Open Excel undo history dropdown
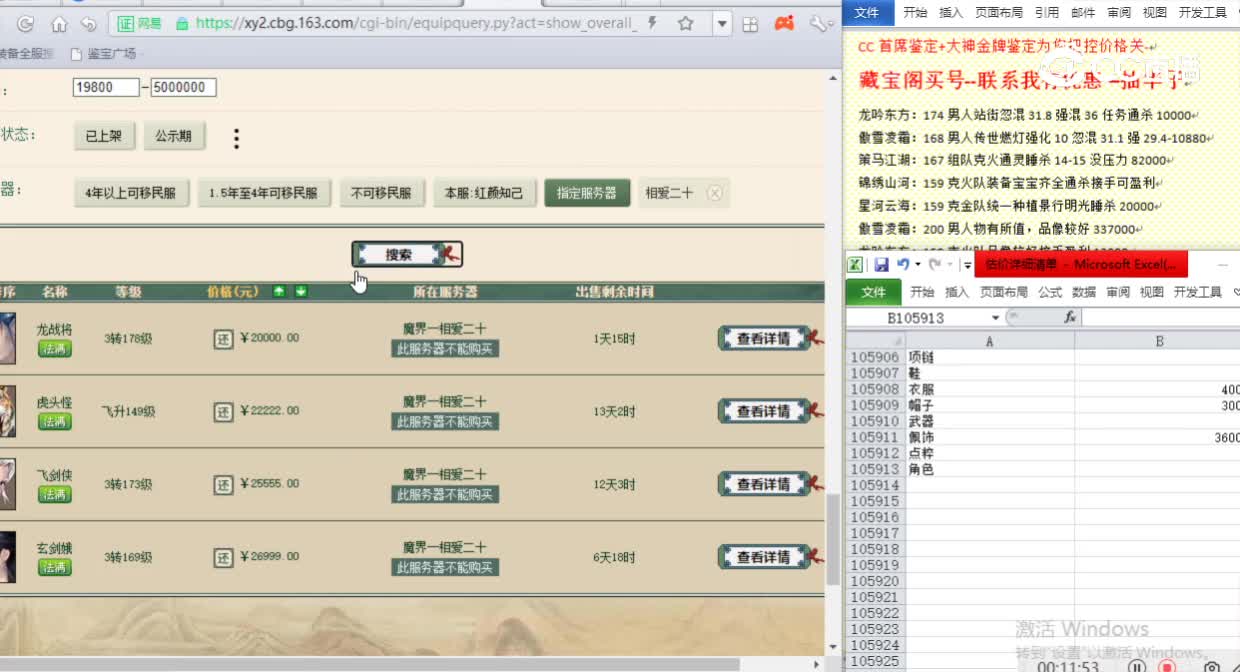The width and height of the screenshot is (1240, 672). pyautogui.click(x=917, y=265)
